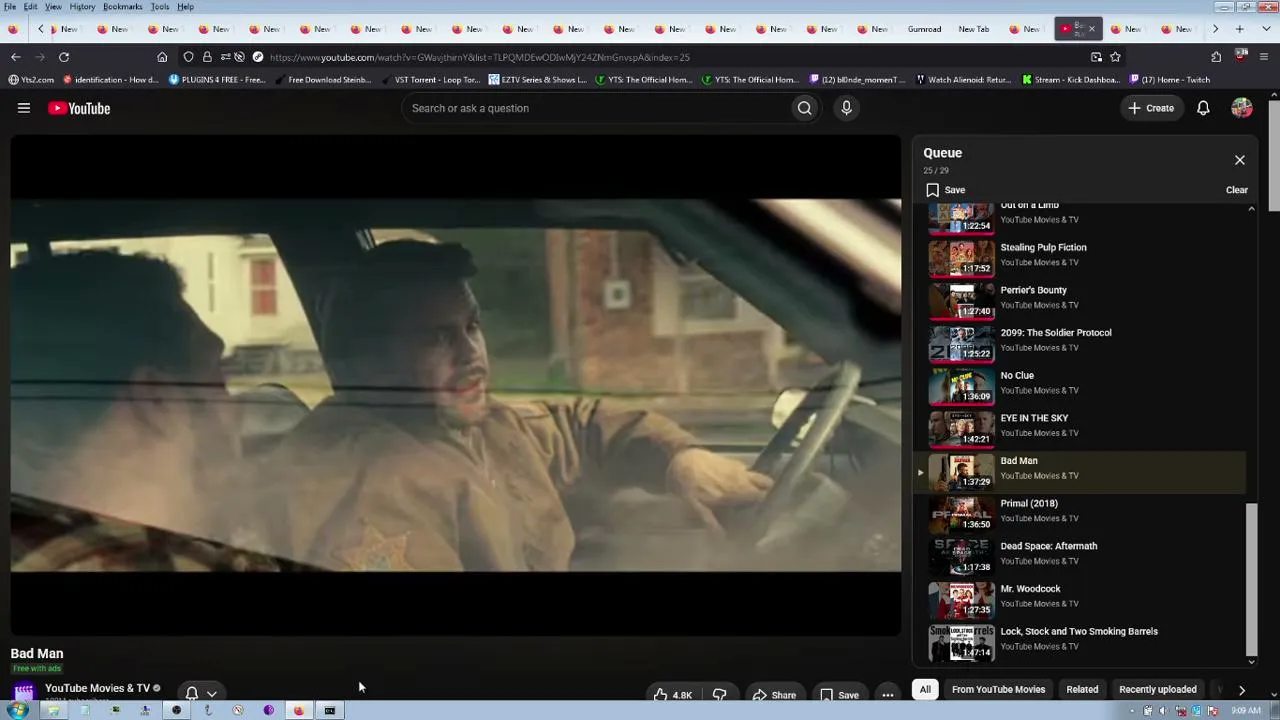Play Perrier's Bounty thumbnail in queue
Image resolution: width=1280 pixels, height=720 pixels.
(962, 300)
